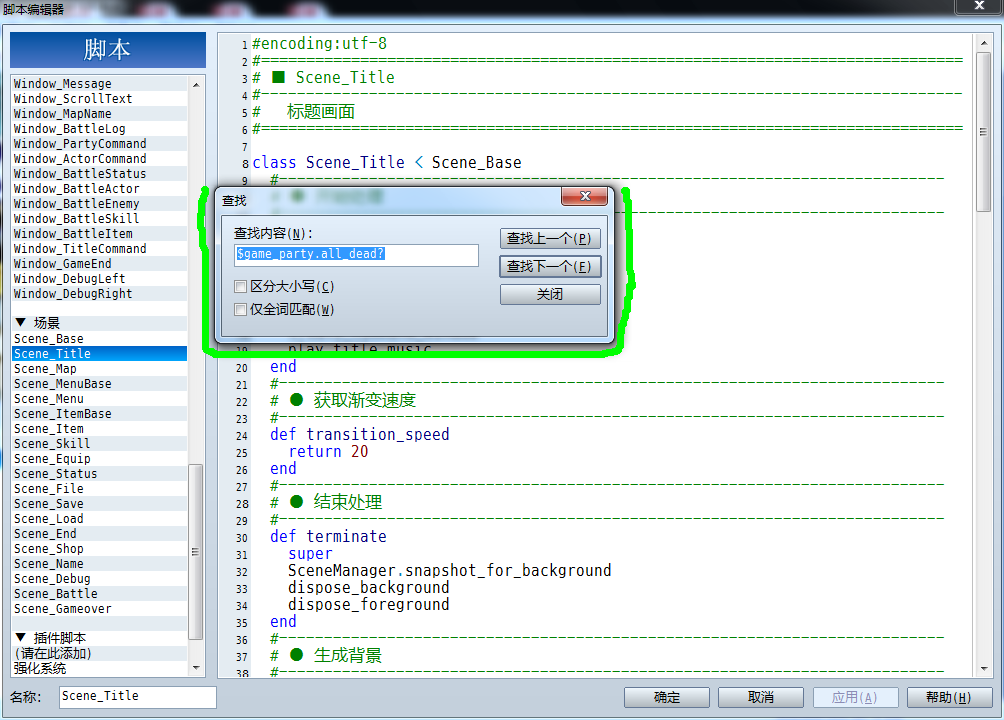Collapse the 场景 script group
1004x720 pixels.
20,322
